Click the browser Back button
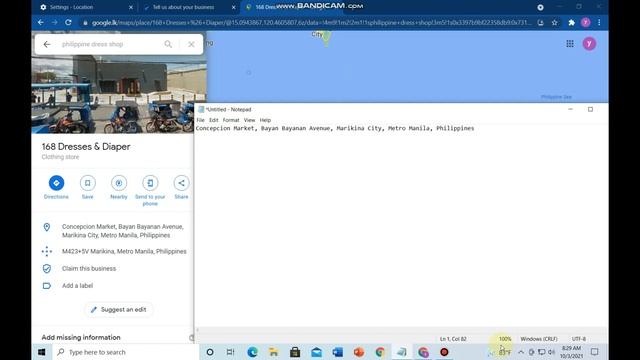 [x=41, y=22]
